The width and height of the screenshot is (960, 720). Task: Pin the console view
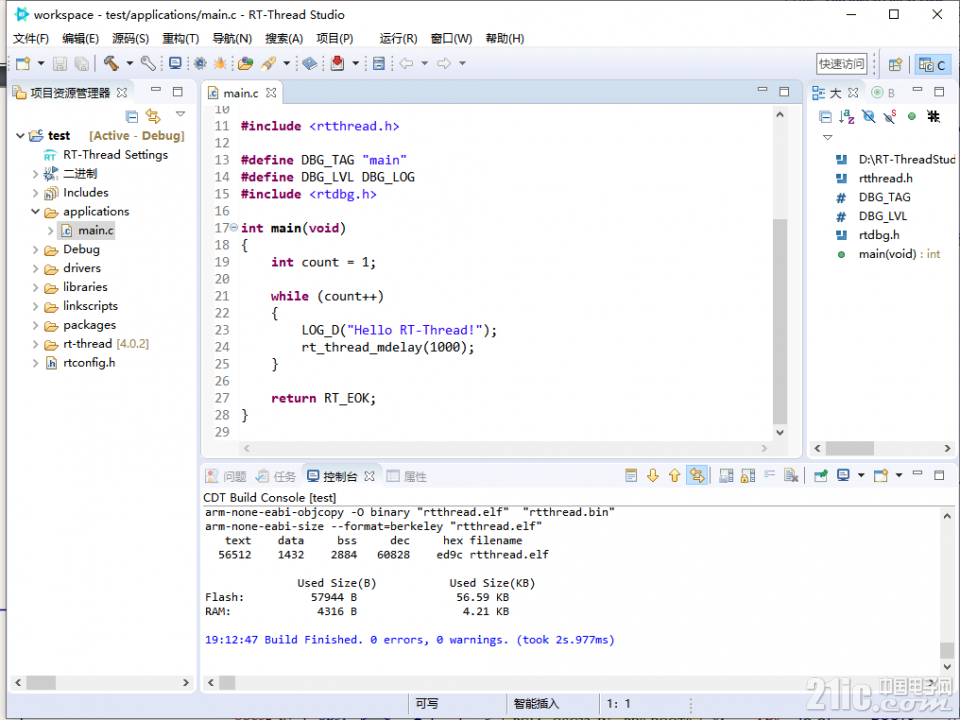pos(821,476)
